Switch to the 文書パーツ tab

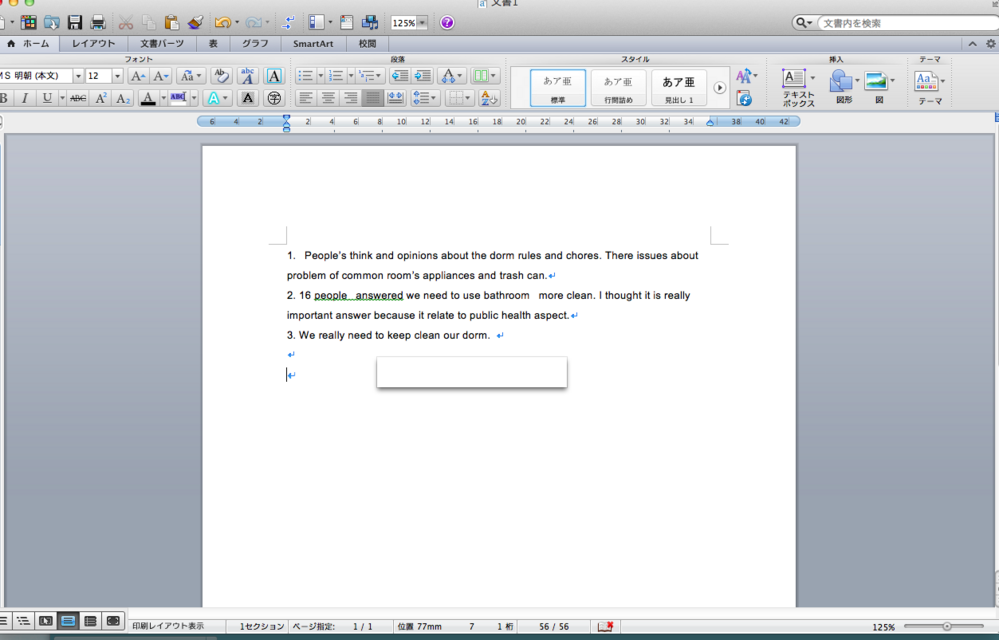click(162, 43)
